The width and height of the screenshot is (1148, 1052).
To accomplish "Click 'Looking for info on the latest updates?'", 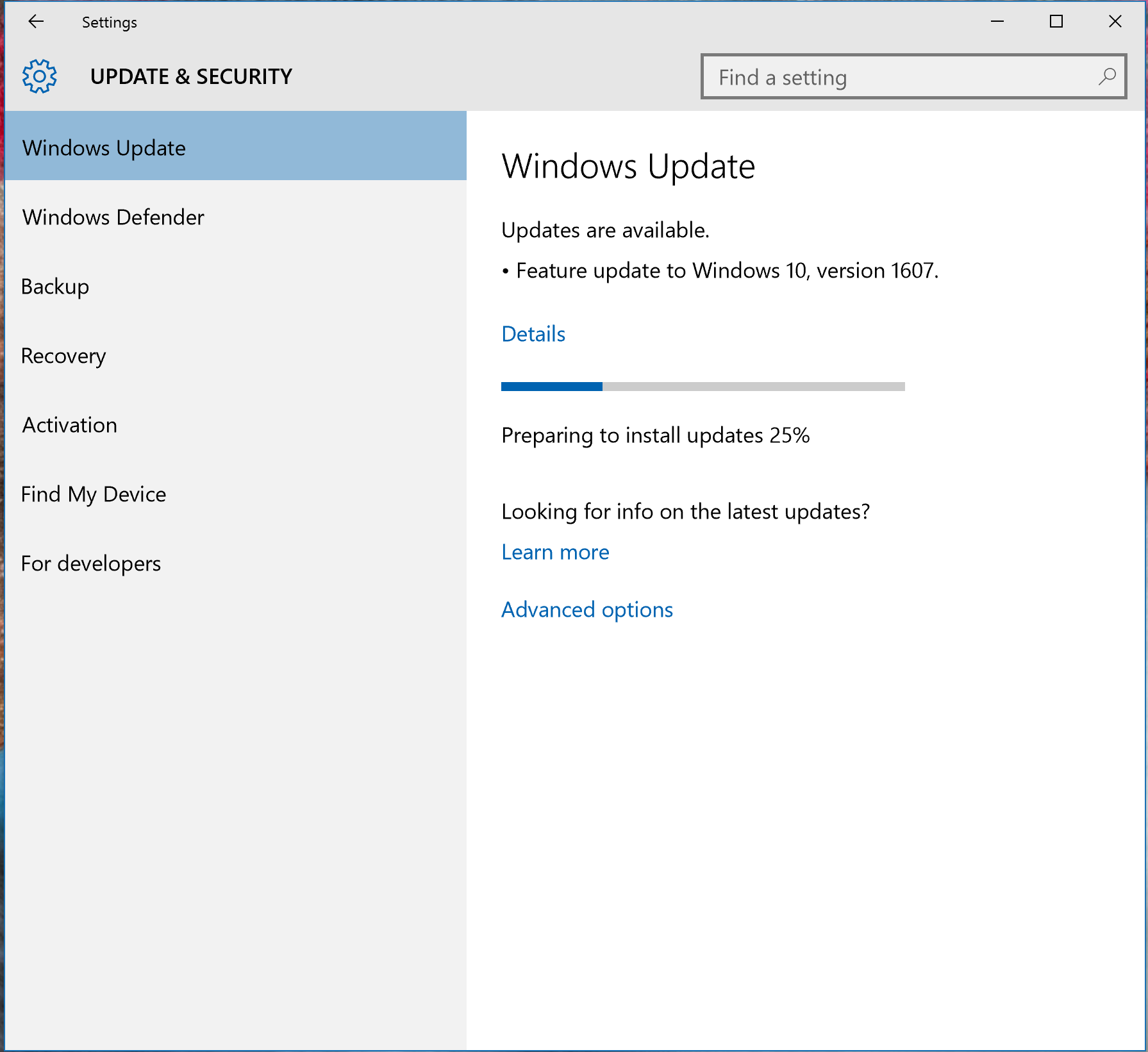I will click(686, 512).
